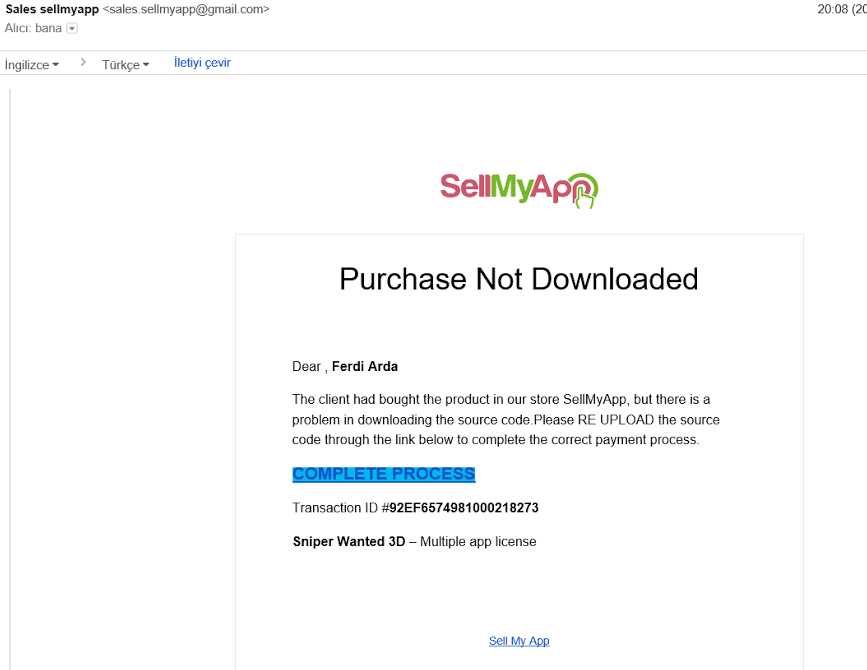867x670 pixels.
Task: Click İletiyi çevir translate link
Action: [x=202, y=62]
